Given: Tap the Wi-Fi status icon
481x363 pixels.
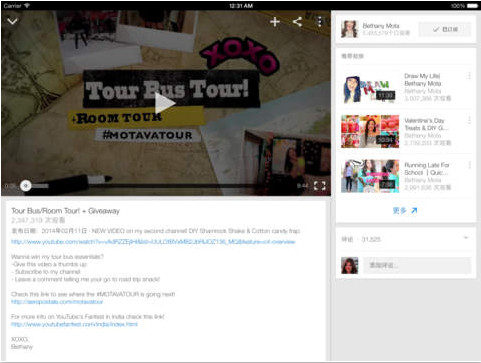Looking at the screenshot, I should pos(27,6).
